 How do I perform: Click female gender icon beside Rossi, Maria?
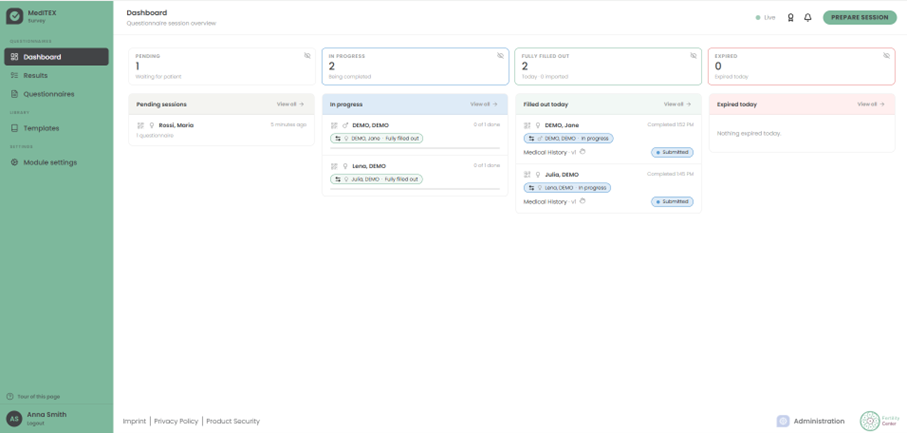pyautogui.click(x=152, y=125)
